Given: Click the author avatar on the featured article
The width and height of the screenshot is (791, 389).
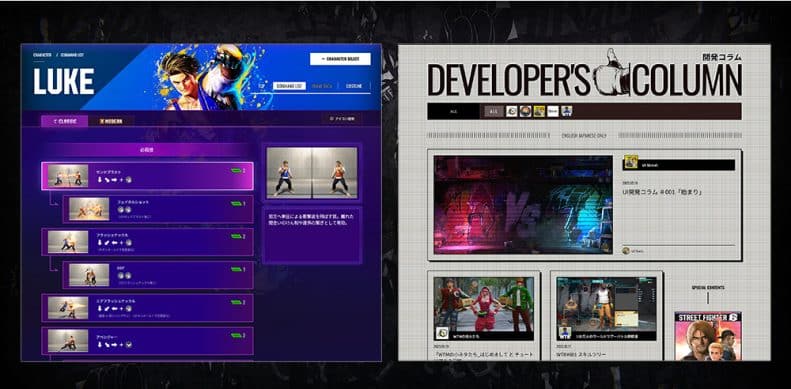Looking at the screenshot, I should click(631, 162).
